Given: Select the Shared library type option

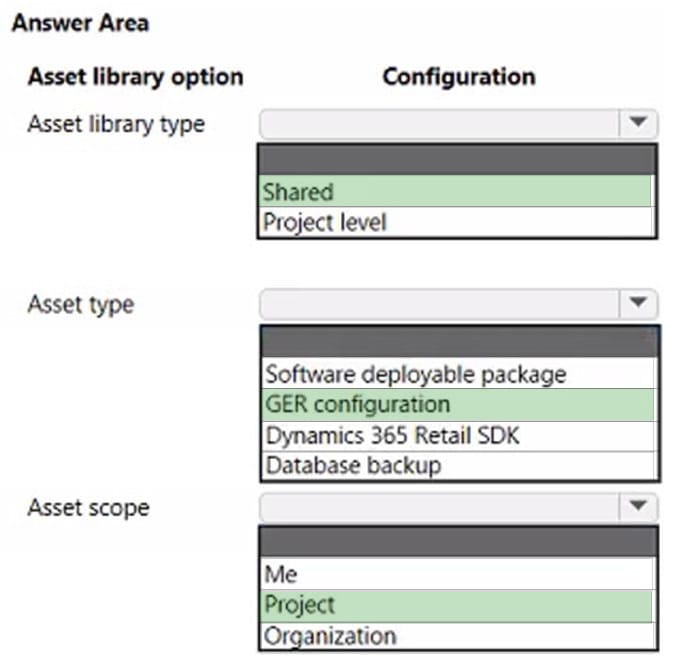Looking at the screenshot, I should 456,191.
